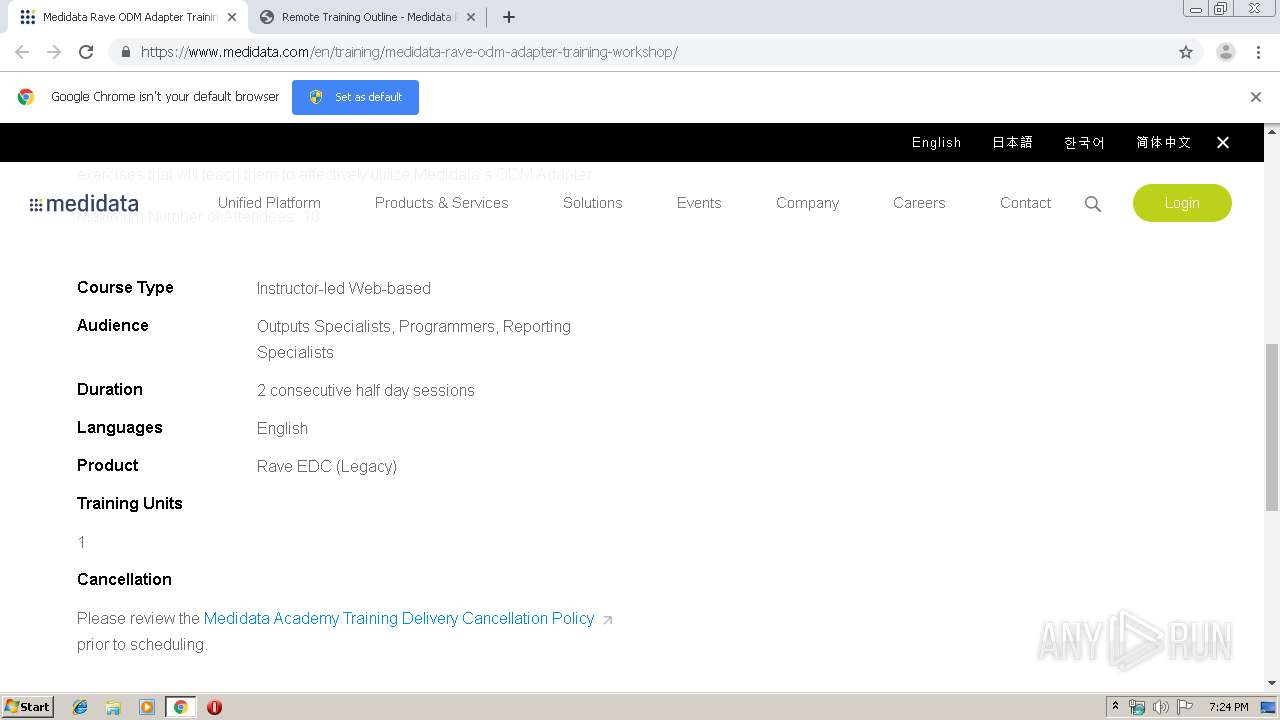Switch site language to 简体中文

(x=1164, y=143)
